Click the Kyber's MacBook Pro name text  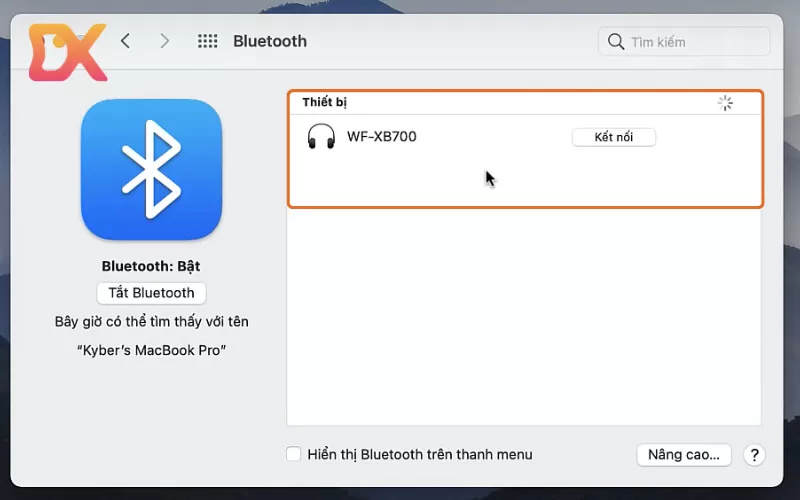pos(152,350)
